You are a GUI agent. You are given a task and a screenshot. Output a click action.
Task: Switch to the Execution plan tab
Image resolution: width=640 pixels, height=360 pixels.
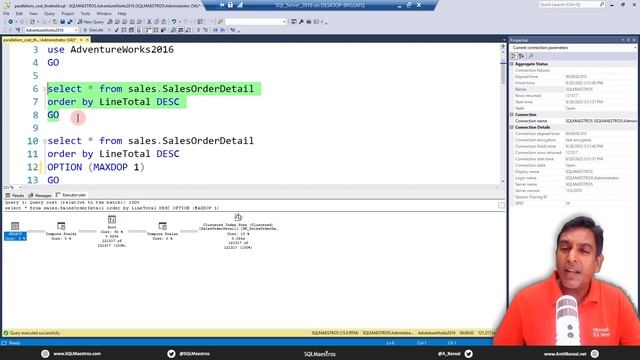[x=71, y=195]
